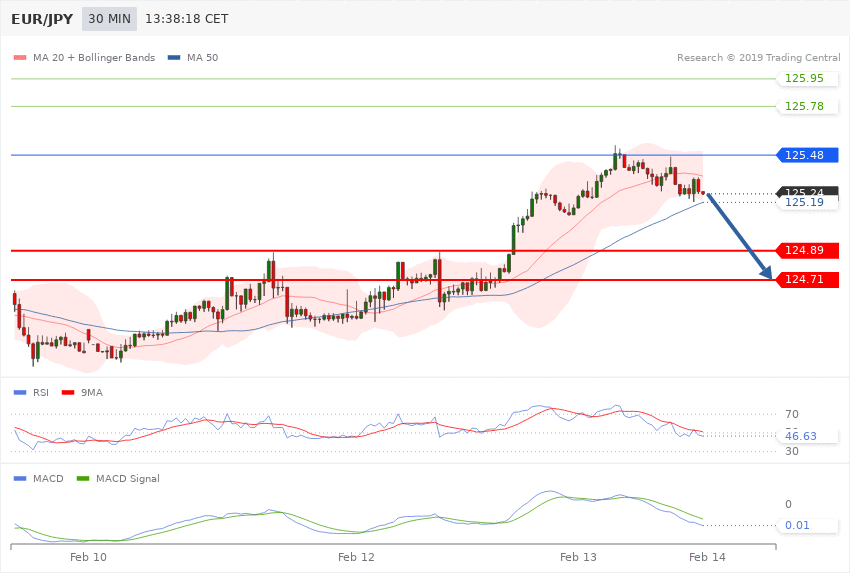Click the 46.63 RSI value label
This screenshot has width=850, height=576.
tap(808, 436)
